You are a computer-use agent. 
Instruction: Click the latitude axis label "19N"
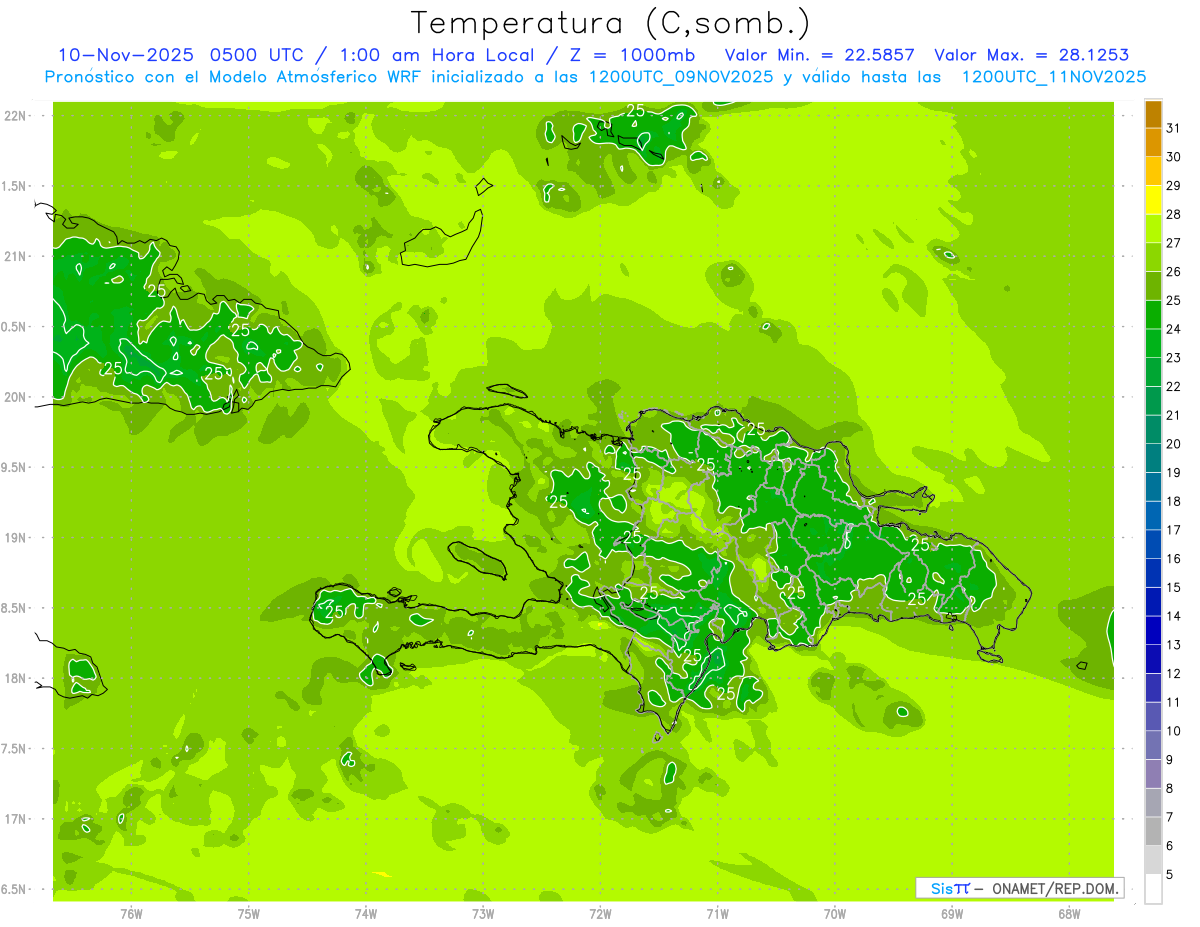pos(16,537)
